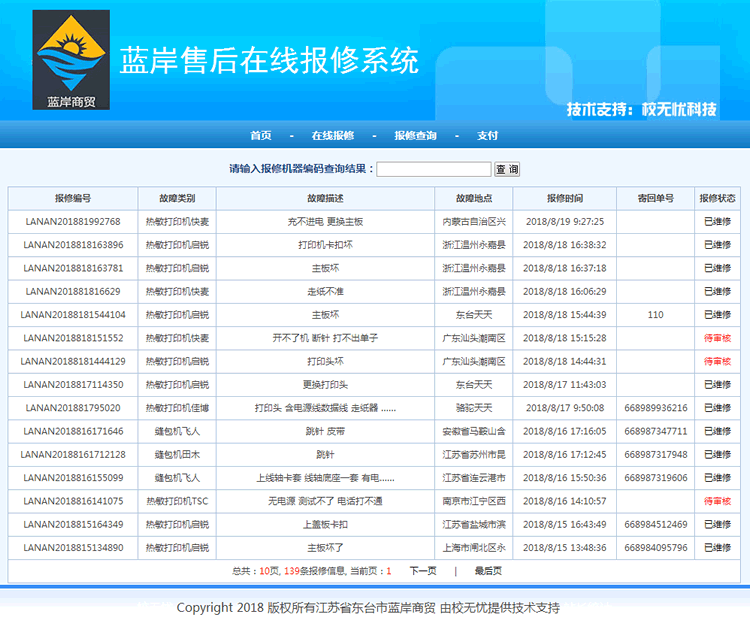
Task: Click the 蓝岸售后在线报修系统 page title
Action: tap(269, 61)
